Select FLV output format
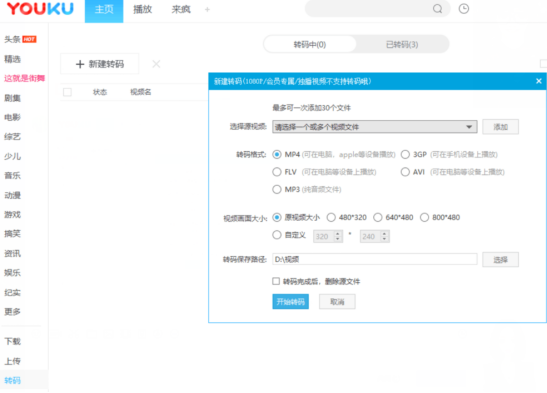 pos(277,172)
